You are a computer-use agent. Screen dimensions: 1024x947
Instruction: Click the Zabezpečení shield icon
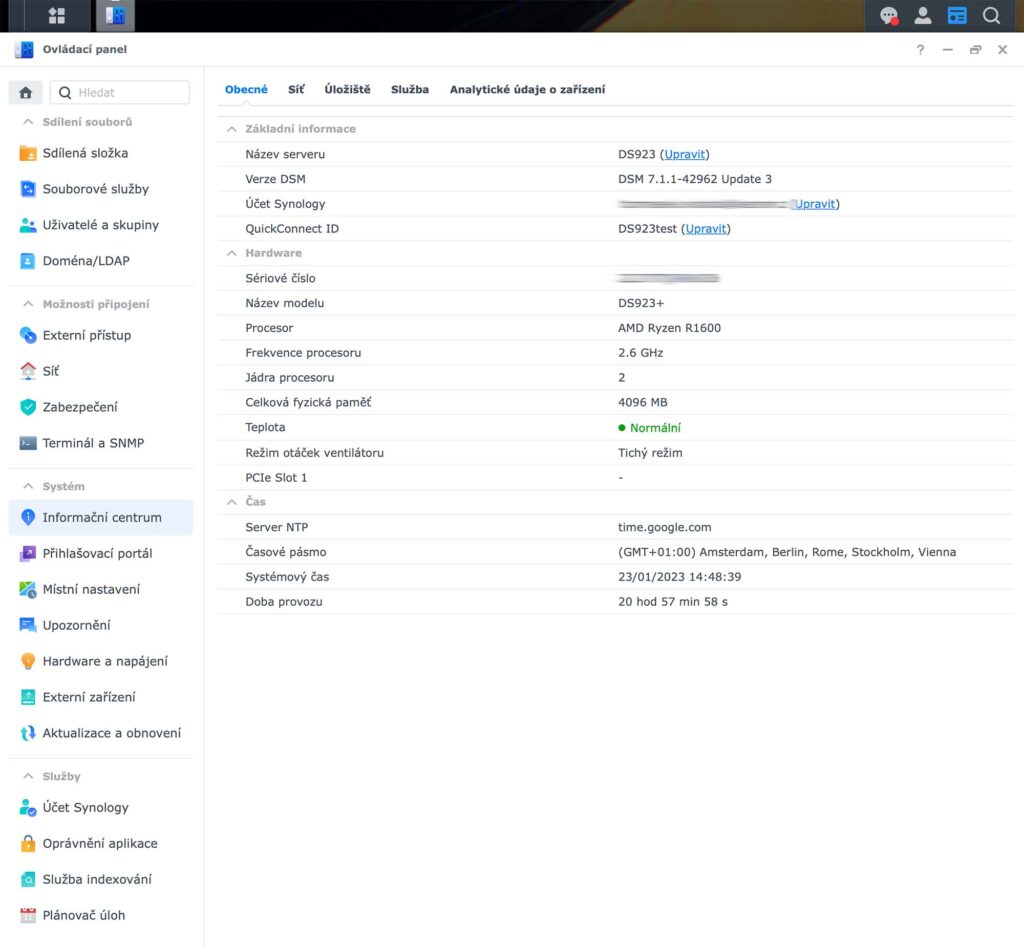tap(27, 407)
